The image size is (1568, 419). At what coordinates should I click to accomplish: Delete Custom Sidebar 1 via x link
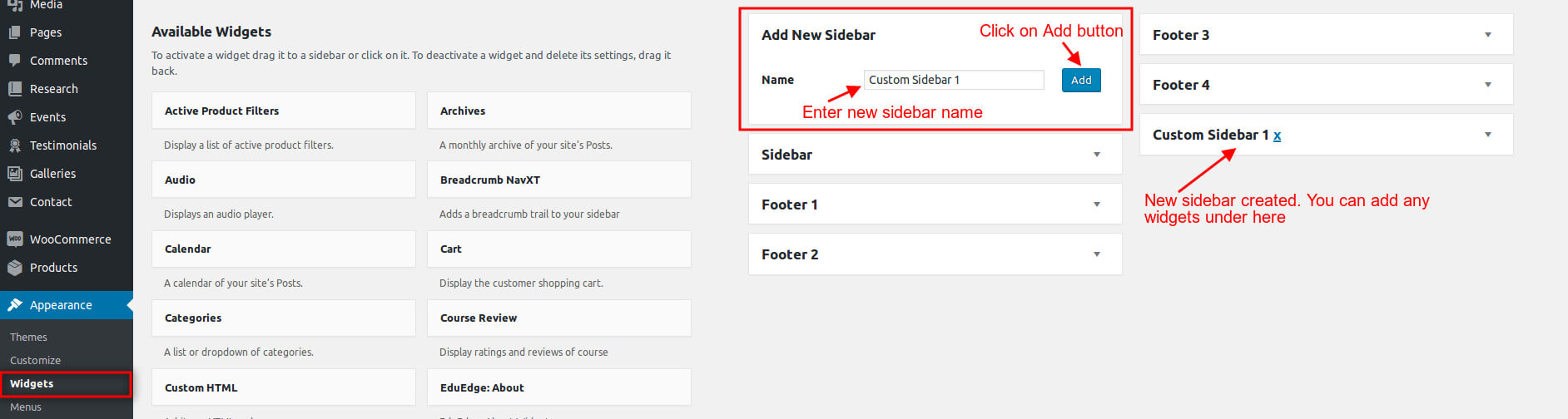[1277, 136]
